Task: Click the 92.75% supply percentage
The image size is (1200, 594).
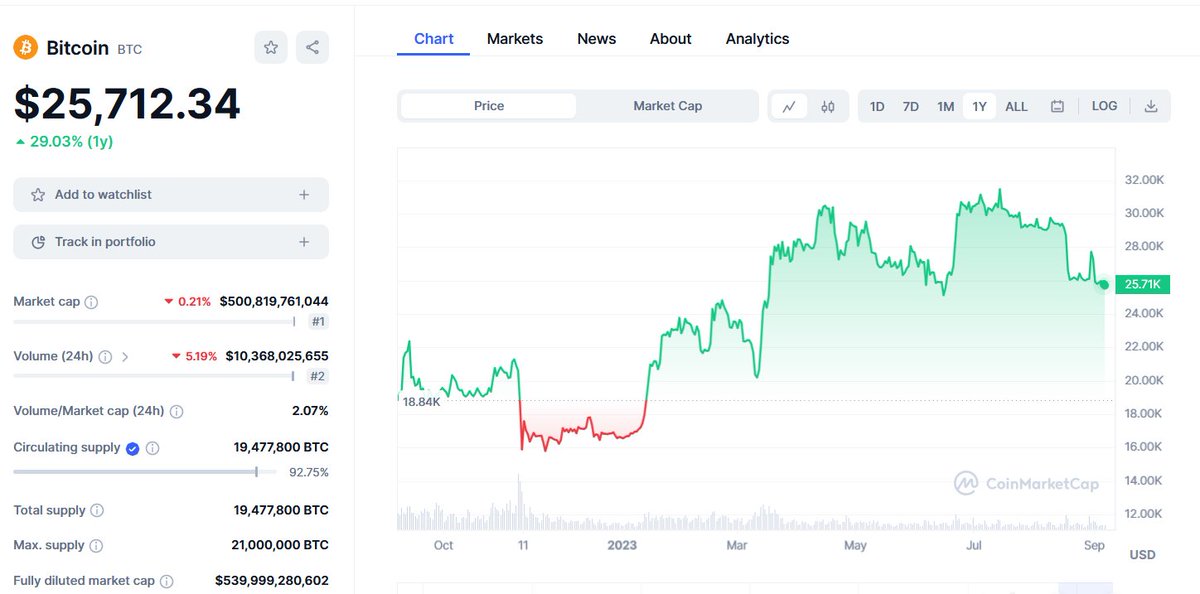Action: (x=309, y=472)
